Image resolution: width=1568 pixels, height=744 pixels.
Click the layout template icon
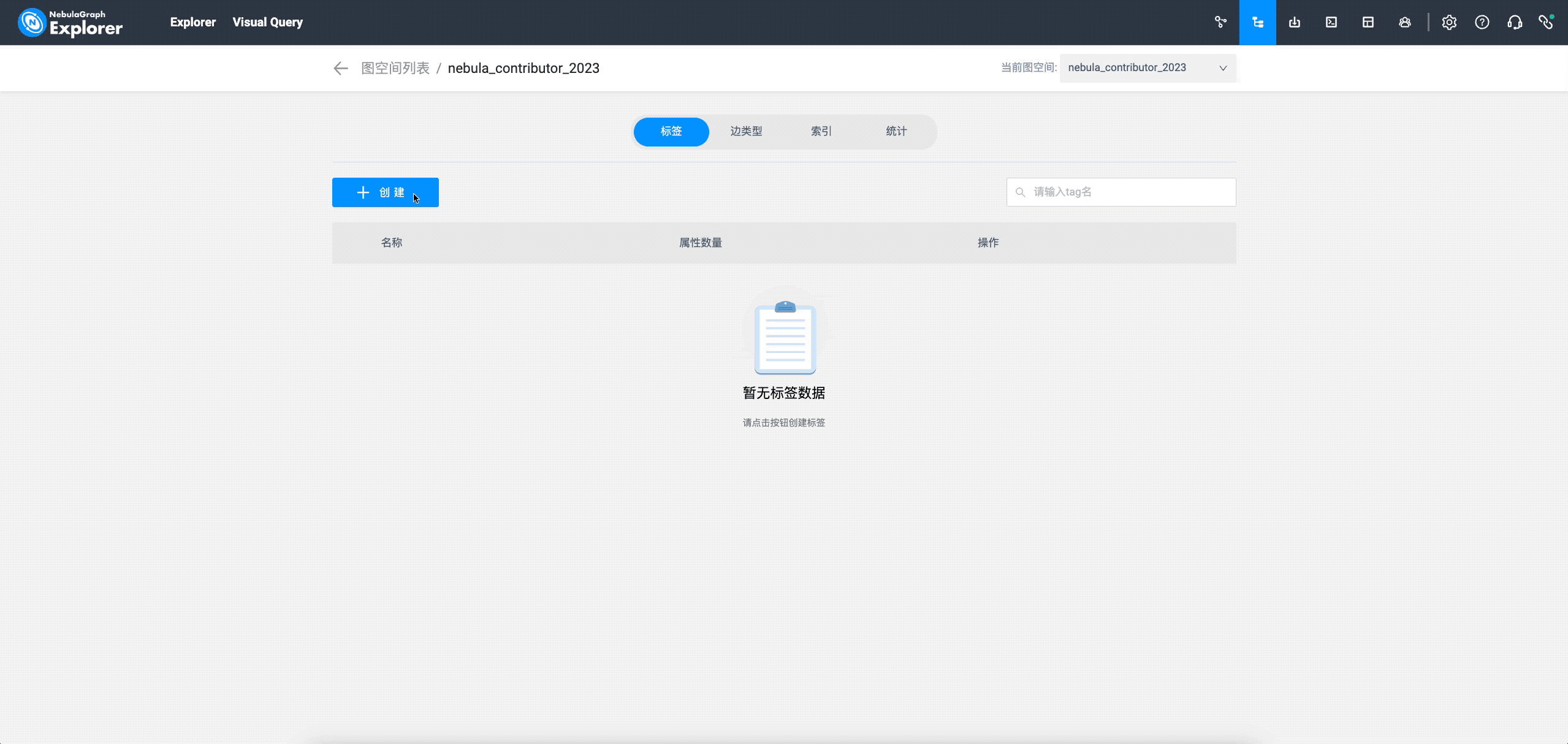tap(1368, 23)
